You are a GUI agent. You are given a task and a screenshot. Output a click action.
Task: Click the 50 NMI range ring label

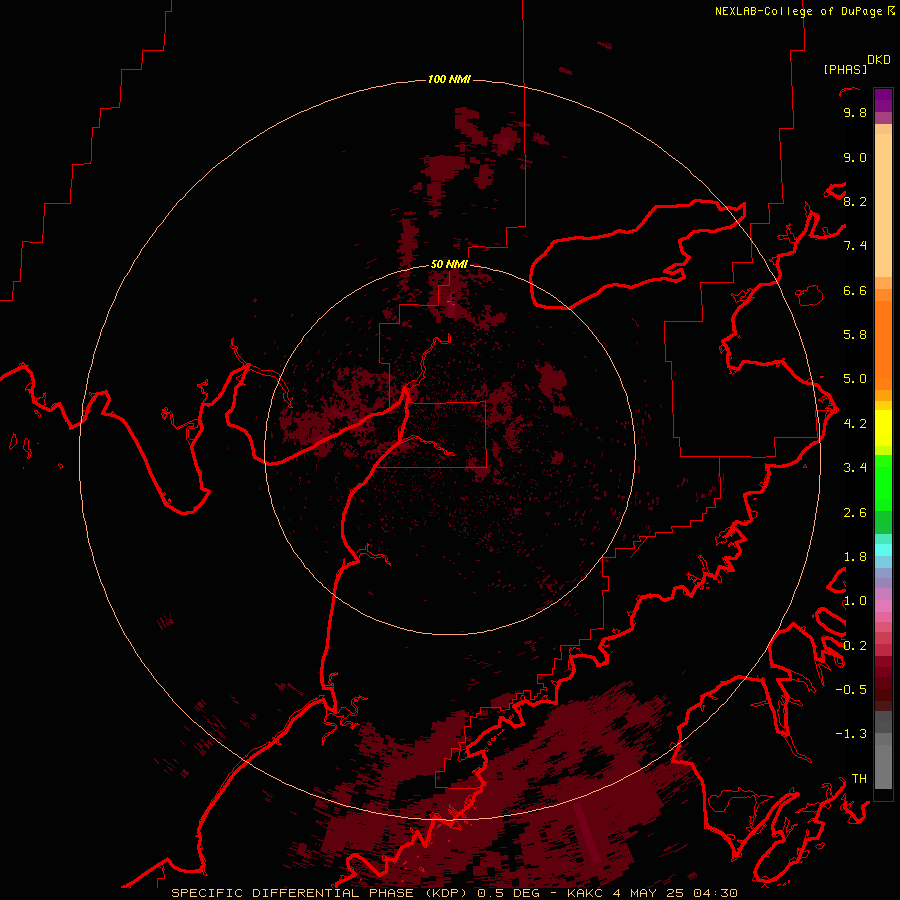click(x=449, y=264)
